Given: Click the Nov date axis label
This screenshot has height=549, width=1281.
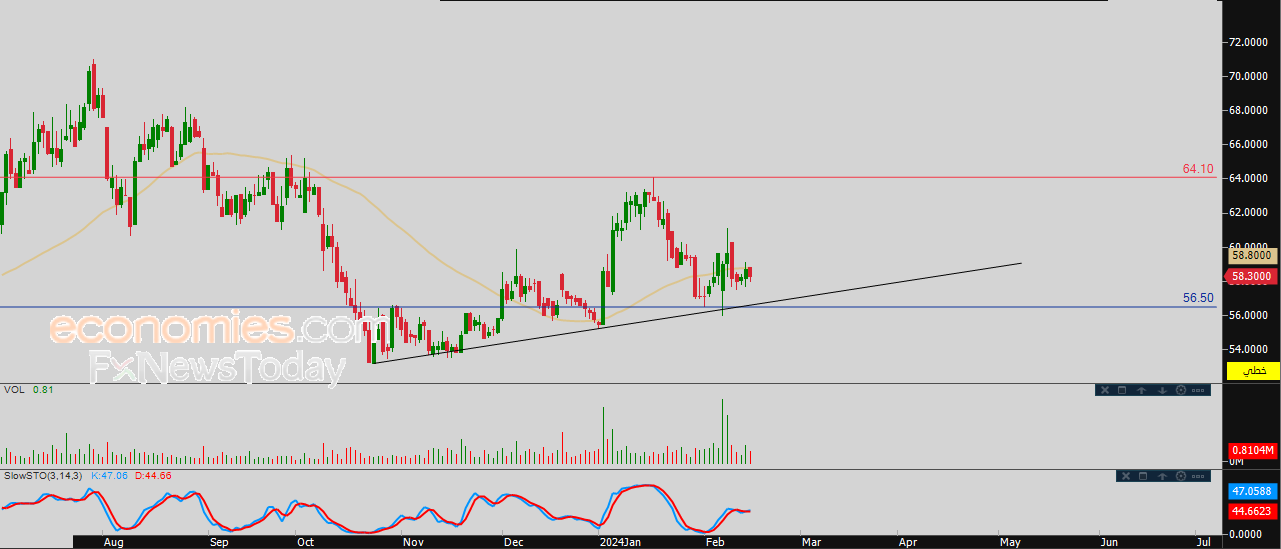Looking at the screenshot, I should 413,542.
